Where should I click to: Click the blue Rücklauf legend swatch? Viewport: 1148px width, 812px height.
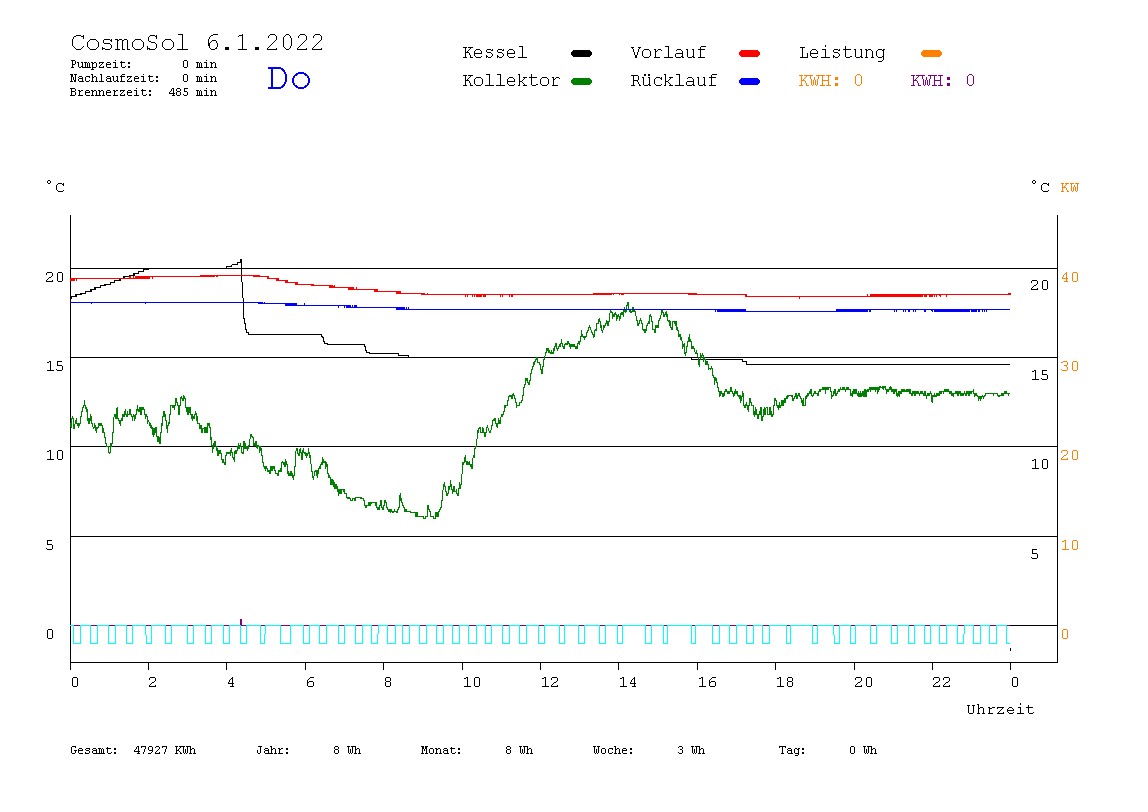(750, 81)
